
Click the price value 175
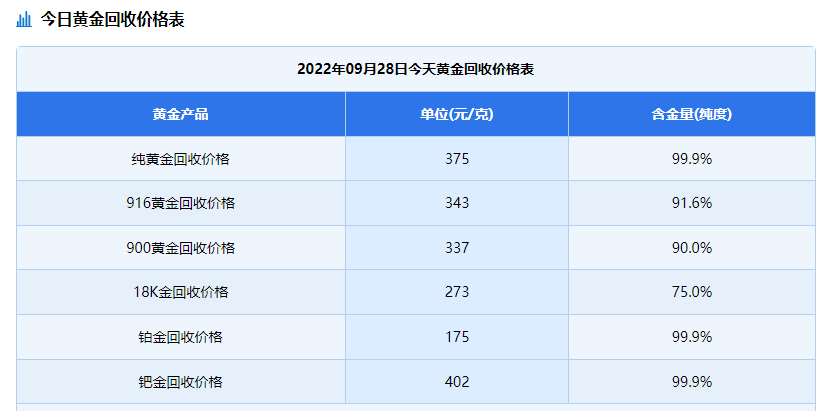click(x=457, y=337)
